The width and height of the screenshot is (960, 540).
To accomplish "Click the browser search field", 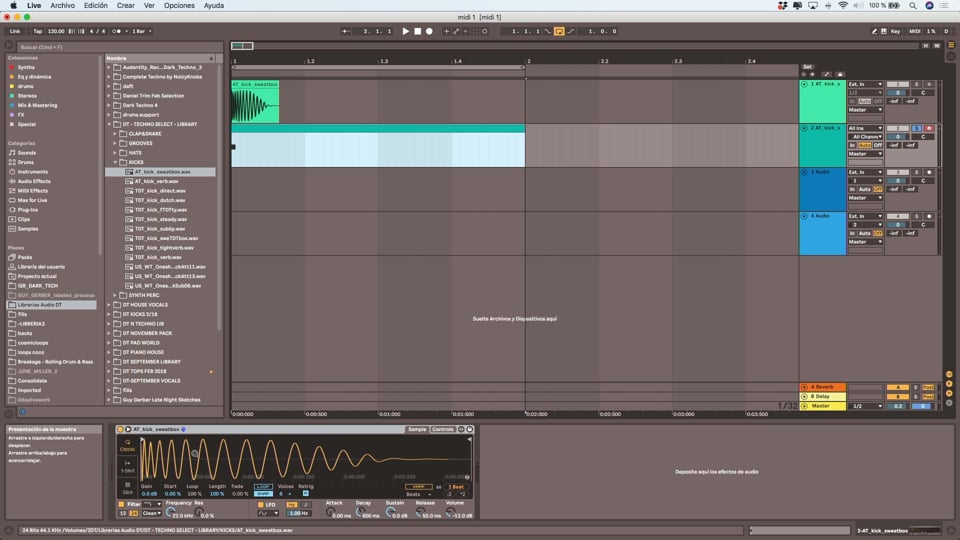I will [118, 47].
